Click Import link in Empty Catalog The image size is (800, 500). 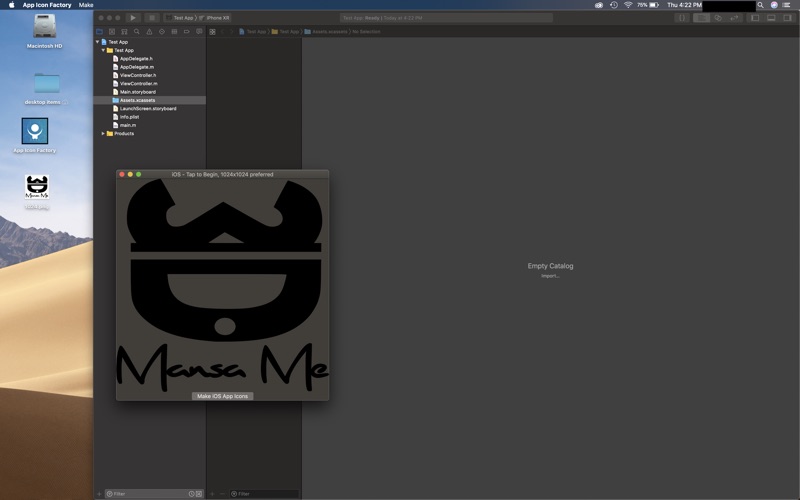tap(550, 276)
